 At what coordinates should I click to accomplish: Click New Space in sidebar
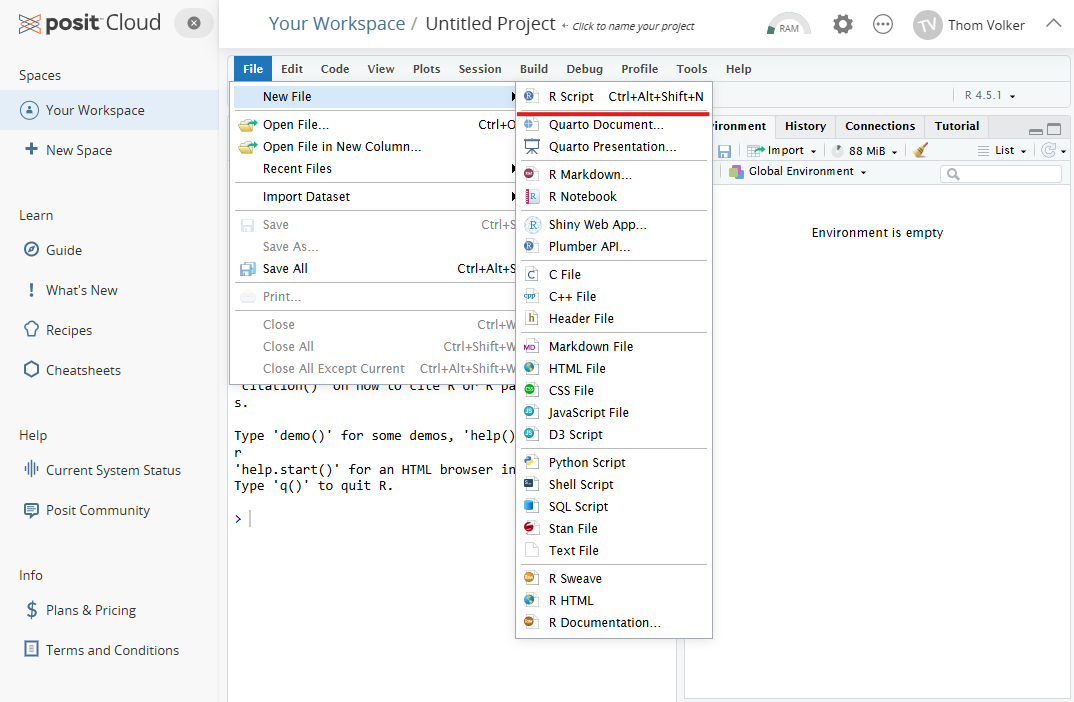click(x=68, y=150)
